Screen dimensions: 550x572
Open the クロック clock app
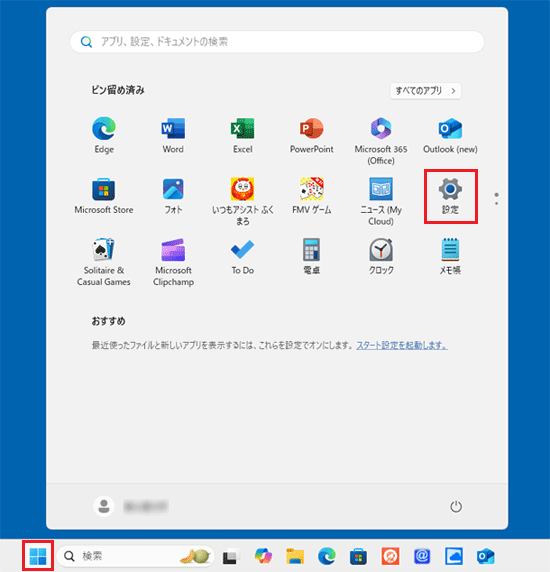click(381, 257)
